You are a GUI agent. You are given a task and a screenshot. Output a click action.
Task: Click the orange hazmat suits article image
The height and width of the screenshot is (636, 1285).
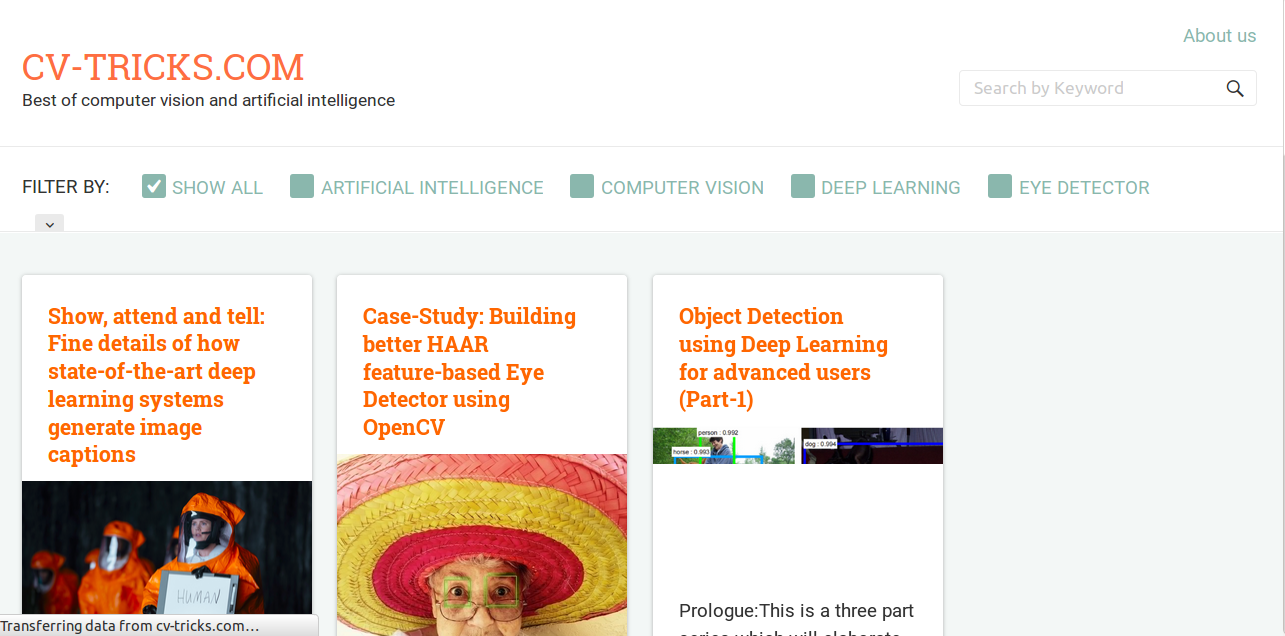[167, 558]
